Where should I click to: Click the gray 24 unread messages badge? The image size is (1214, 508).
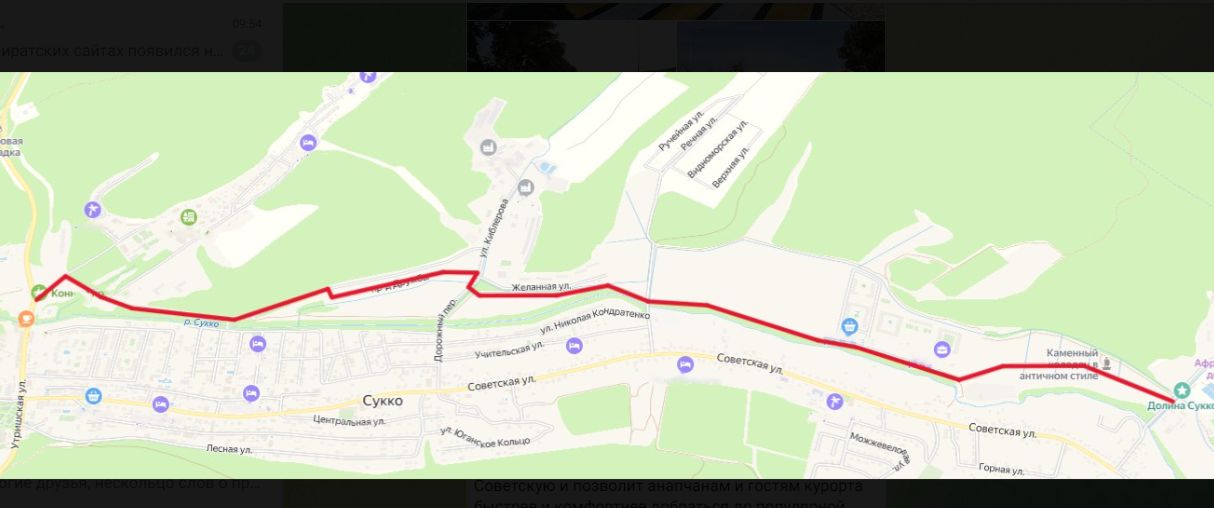coord(246,50)
